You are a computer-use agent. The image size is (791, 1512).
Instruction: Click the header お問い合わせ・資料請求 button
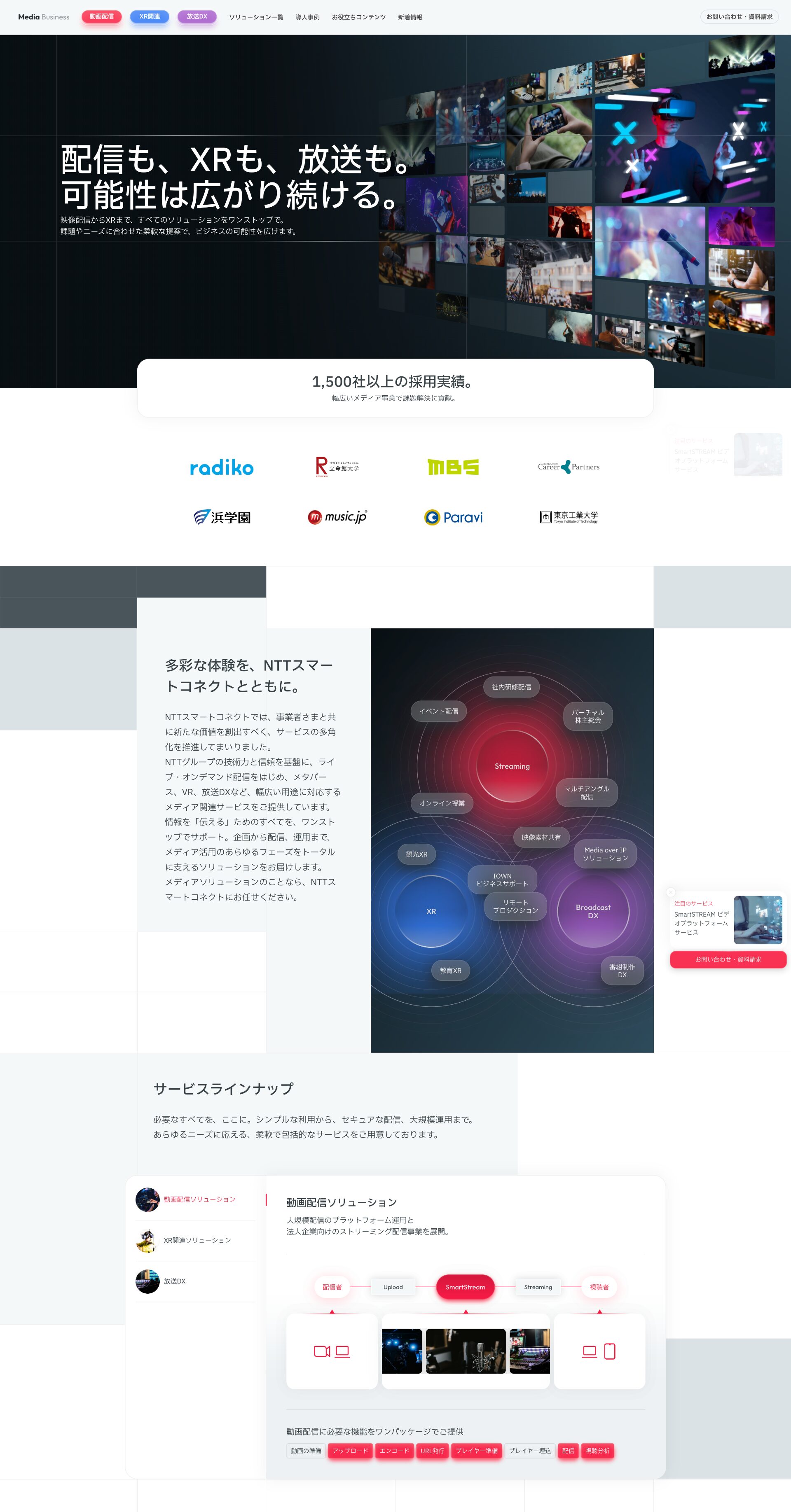(739, 17)
